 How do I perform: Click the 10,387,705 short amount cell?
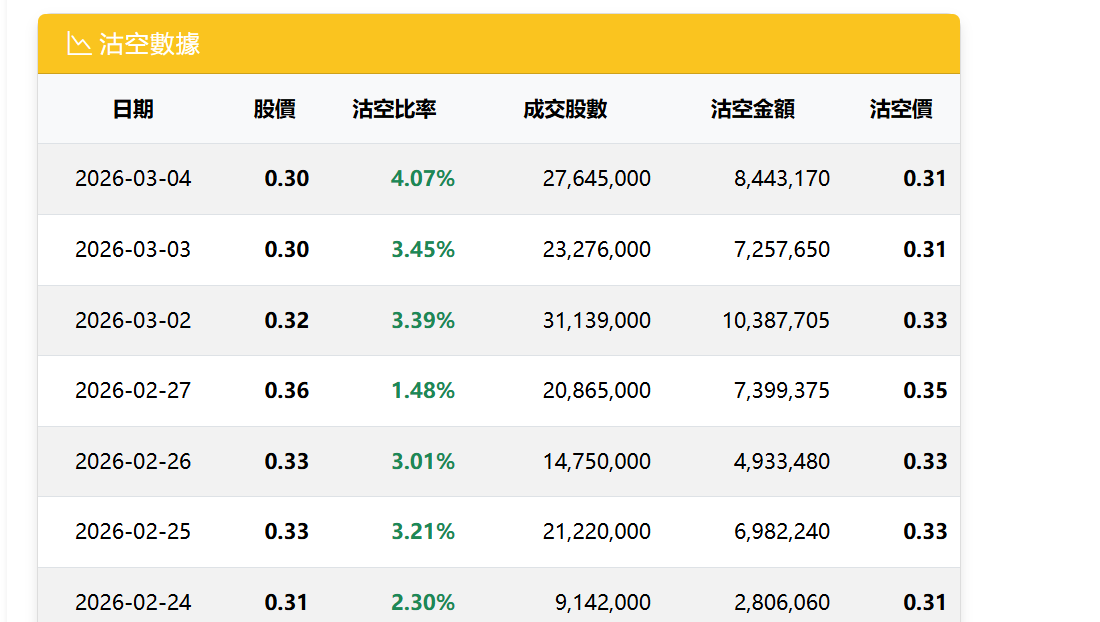(x=777, y=320)
